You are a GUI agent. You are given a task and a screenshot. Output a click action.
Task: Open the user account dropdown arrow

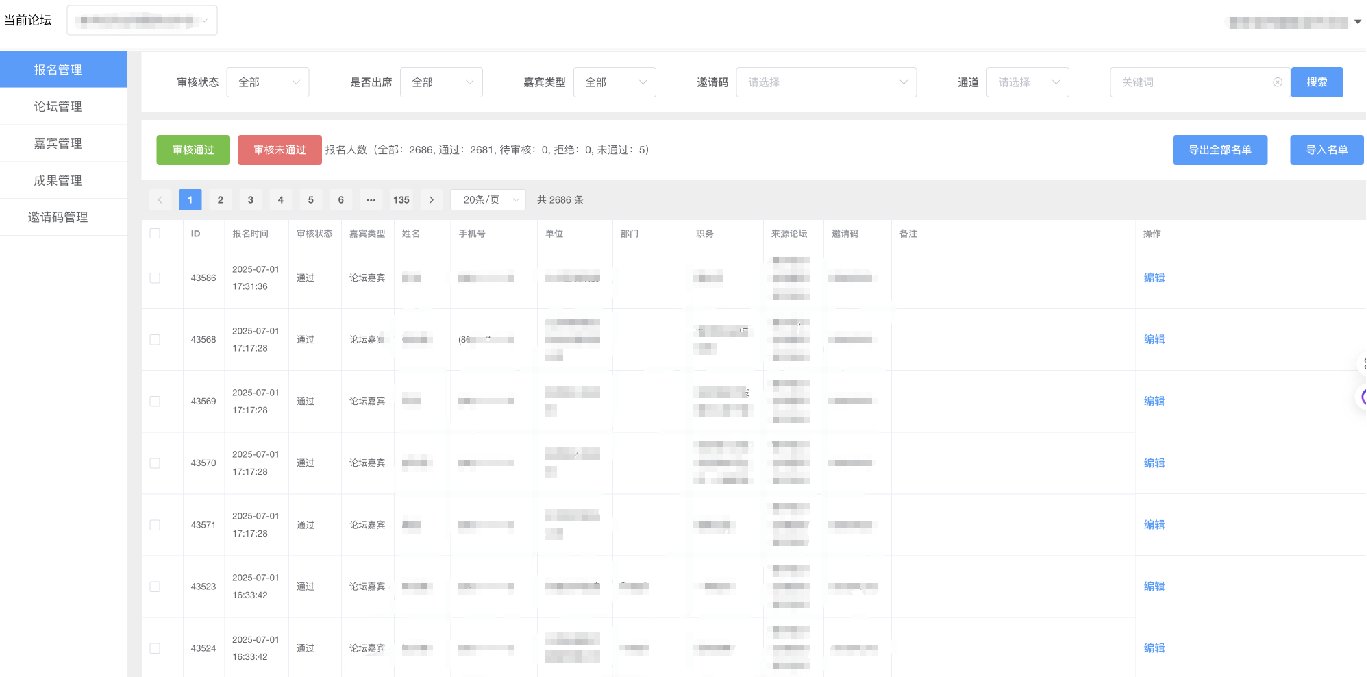(1357, 21)
